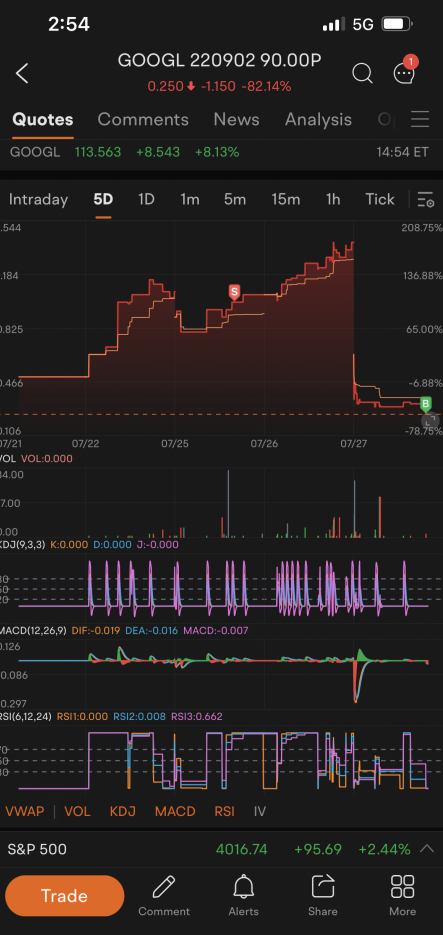The height and width of the screenshot is (935, 443).
Task: Expand chart to fullscreen icon
Action: click(428, 420)
